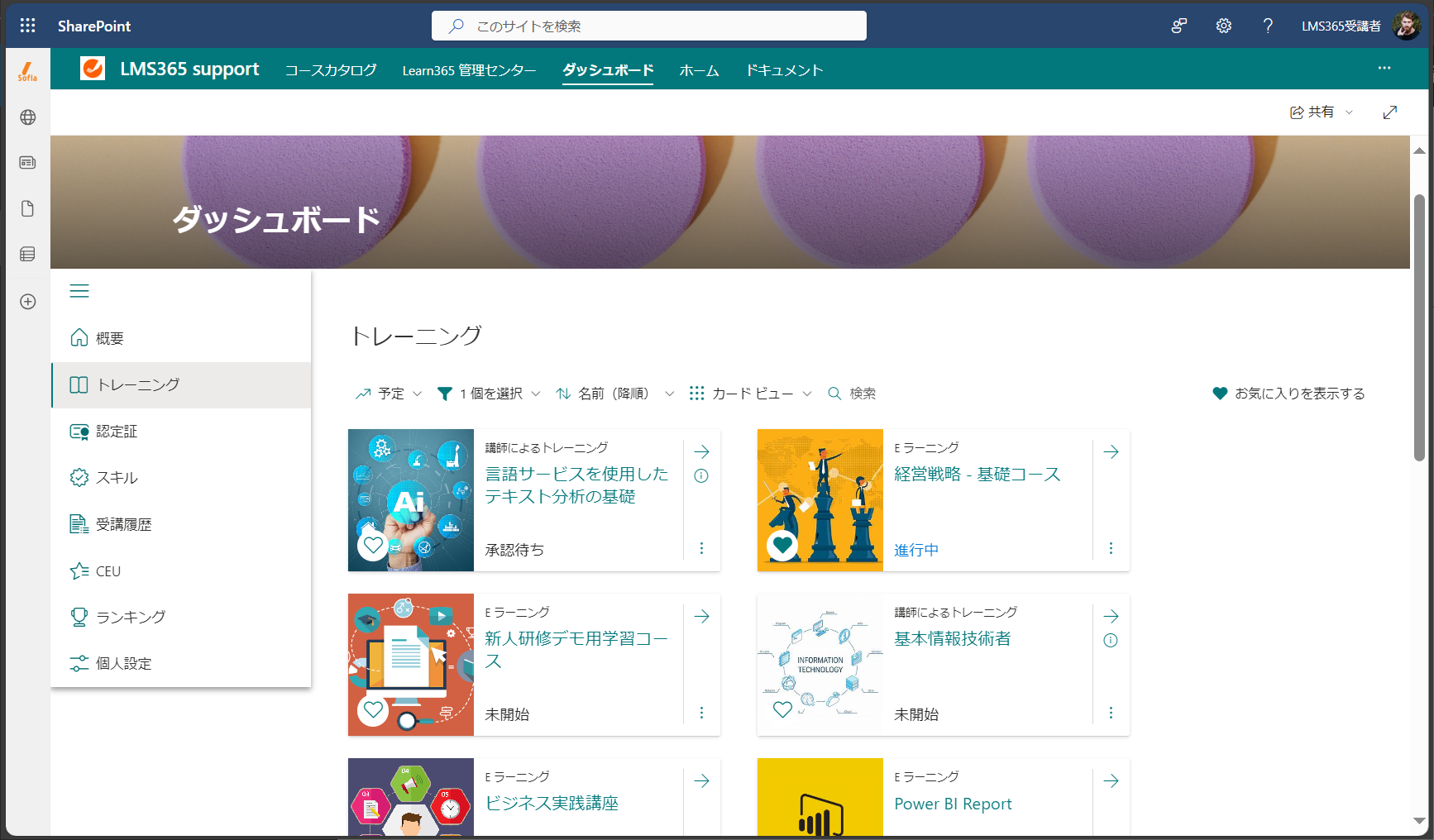Open more options on 基本情報技術者 card
The width and height of the screenshot is (1434, 840).
tap(1111, 713)
